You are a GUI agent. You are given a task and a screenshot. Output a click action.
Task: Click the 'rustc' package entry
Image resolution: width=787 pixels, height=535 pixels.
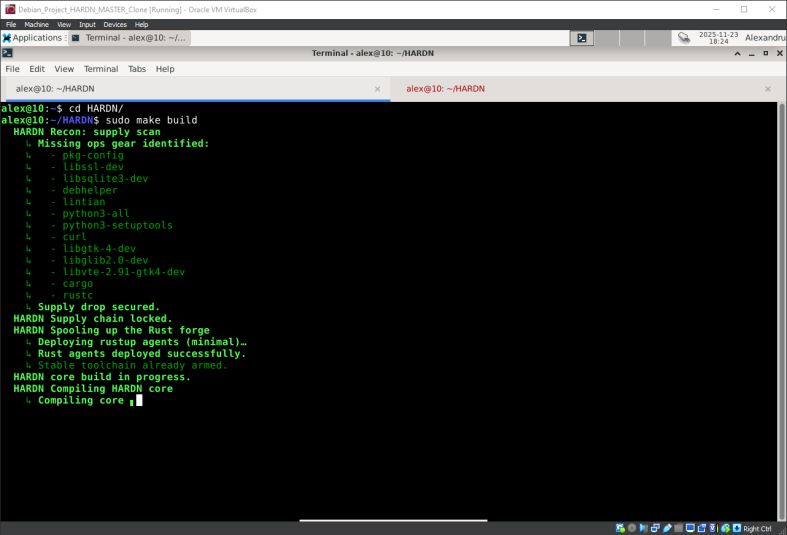tap(77, 295)
